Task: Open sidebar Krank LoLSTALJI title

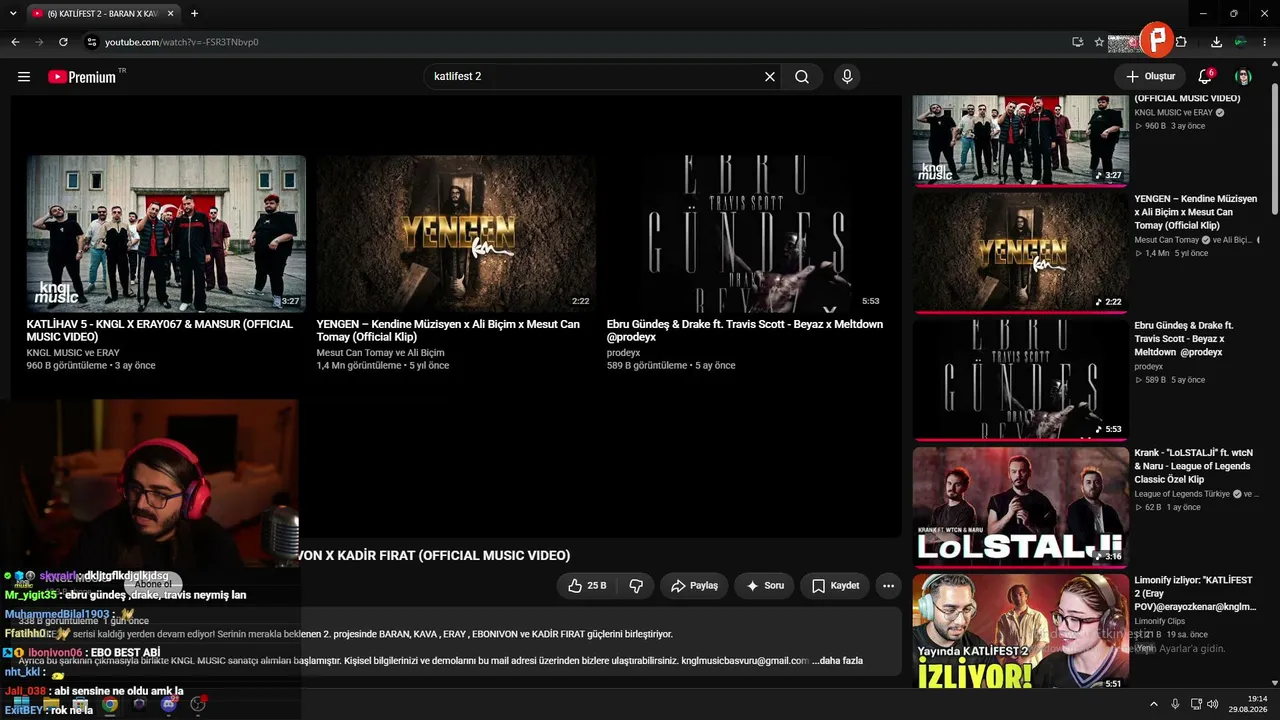Action: pyautogui.click(x=1193, y=466)
